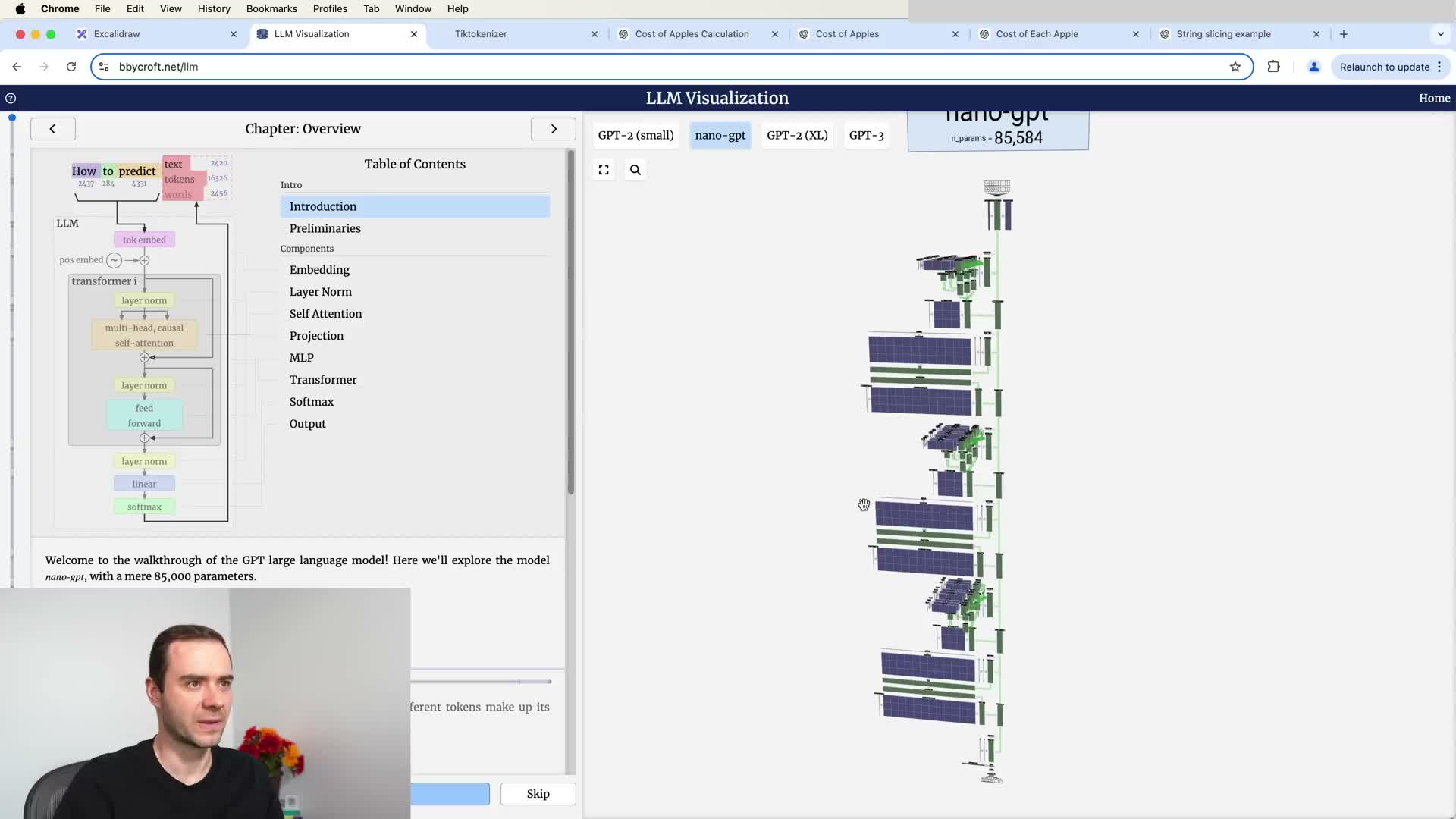
Task: Toggle fullscreen view of the 3D model
Action: click(604, 170)
